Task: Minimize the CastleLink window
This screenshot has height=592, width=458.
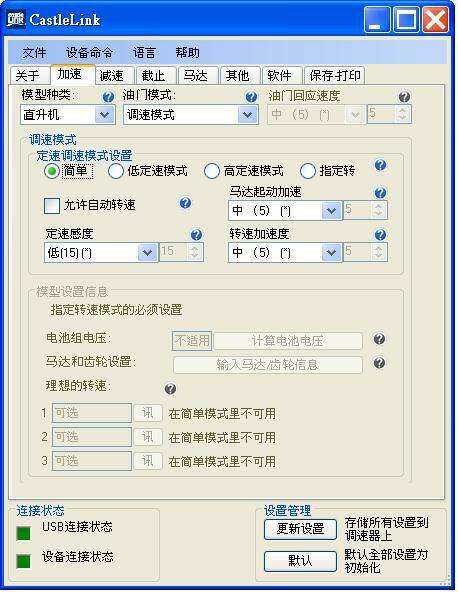Action: [376, 20]
